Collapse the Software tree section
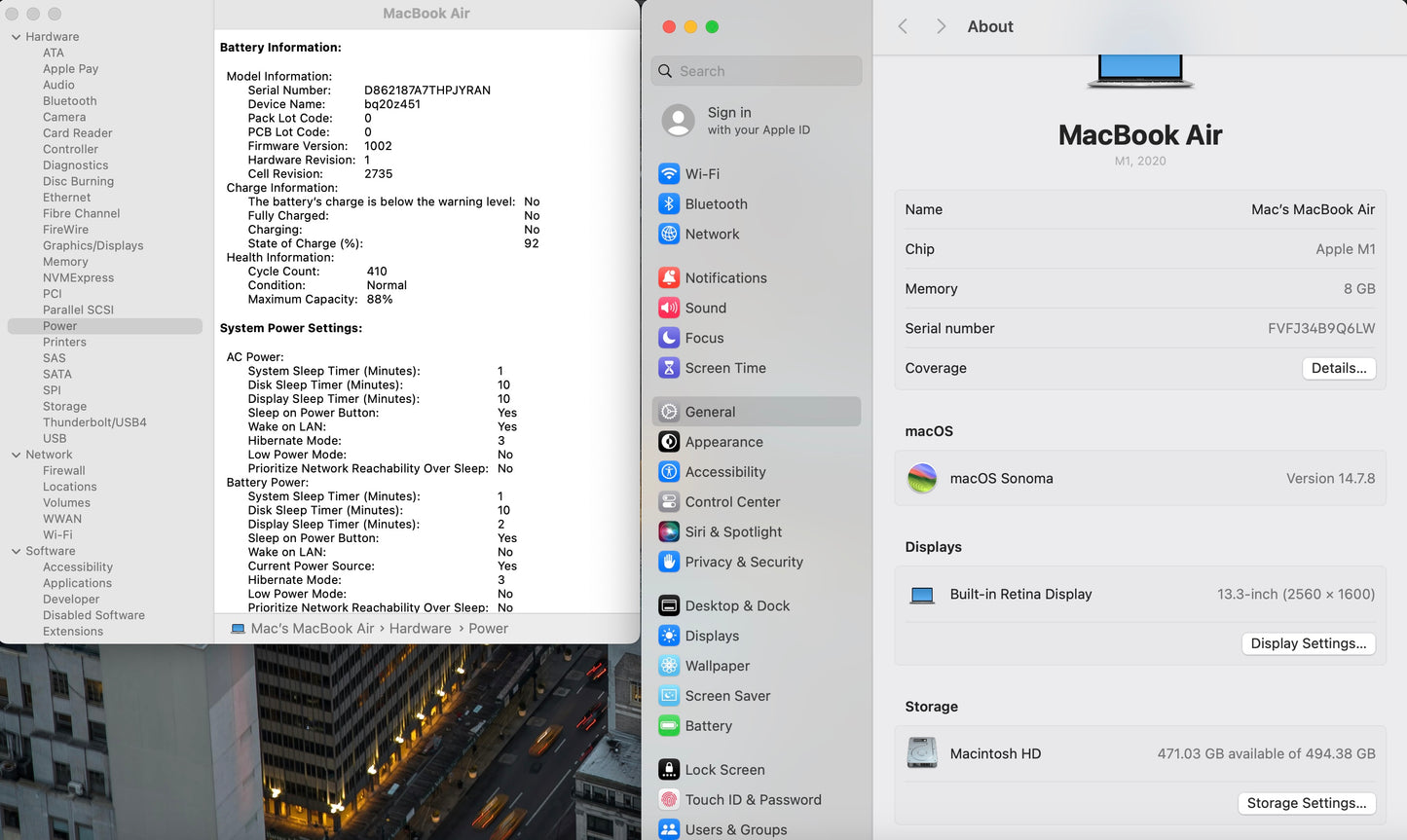1407x840 pixels. (x=16, y=551)
